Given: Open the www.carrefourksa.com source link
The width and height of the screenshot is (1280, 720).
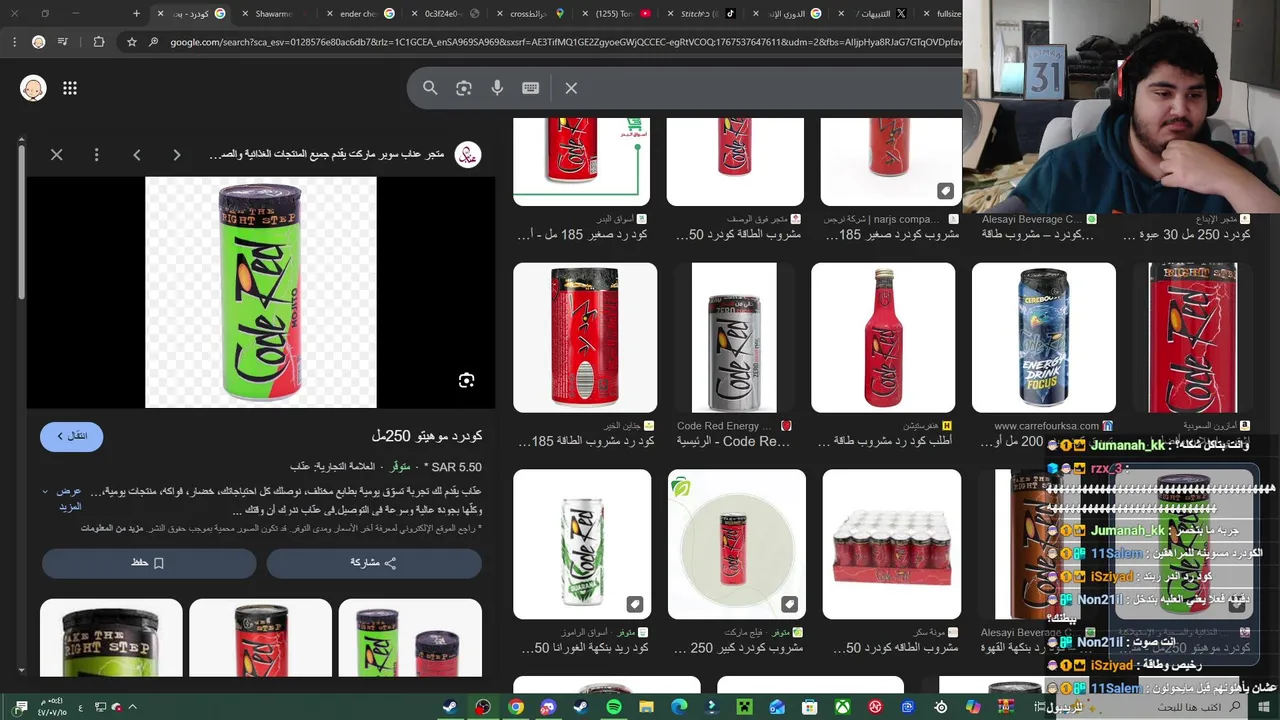Looking at the screenshot, I should [x=1047, y=426].
